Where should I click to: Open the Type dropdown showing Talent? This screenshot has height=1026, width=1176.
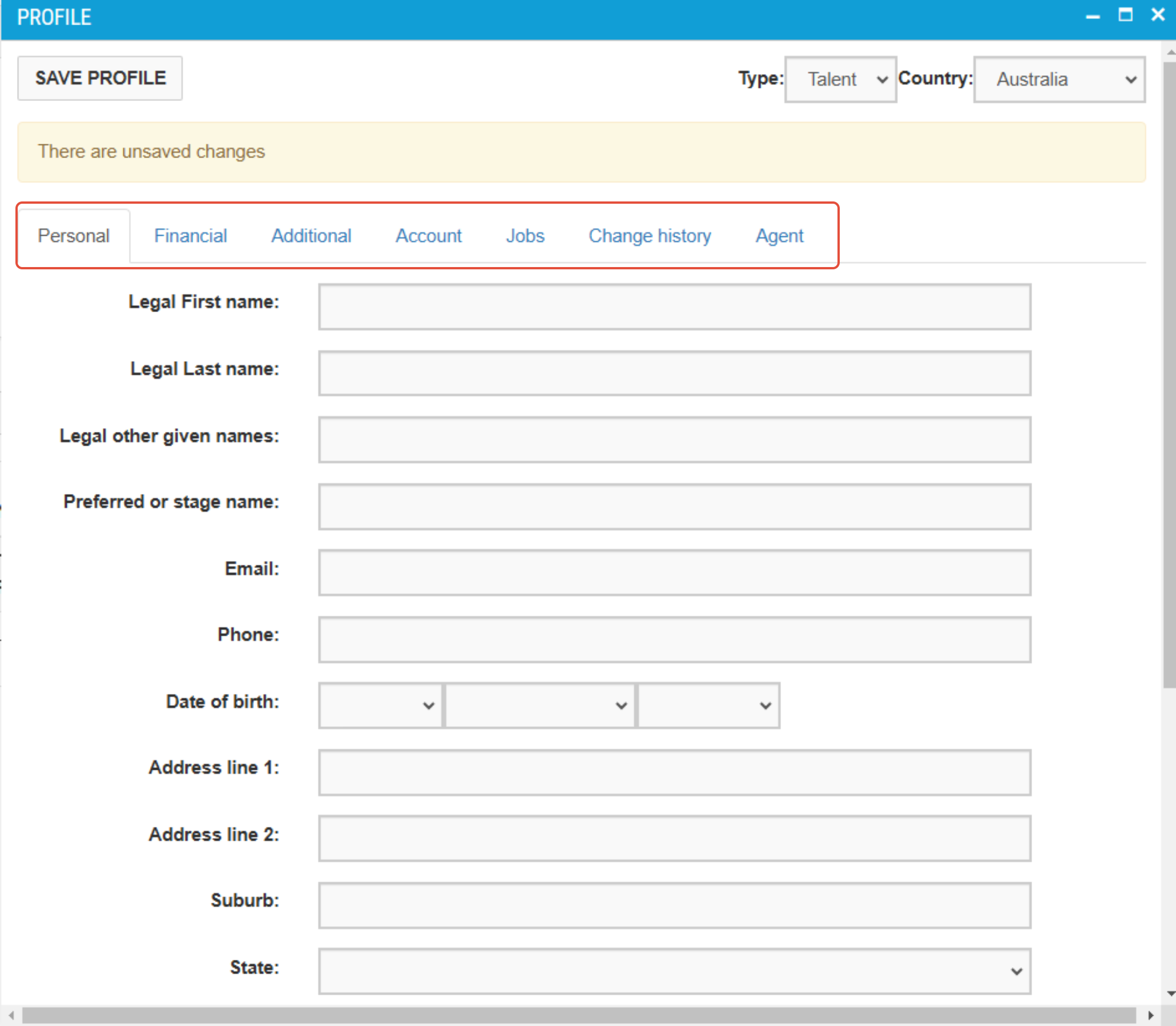840,79
